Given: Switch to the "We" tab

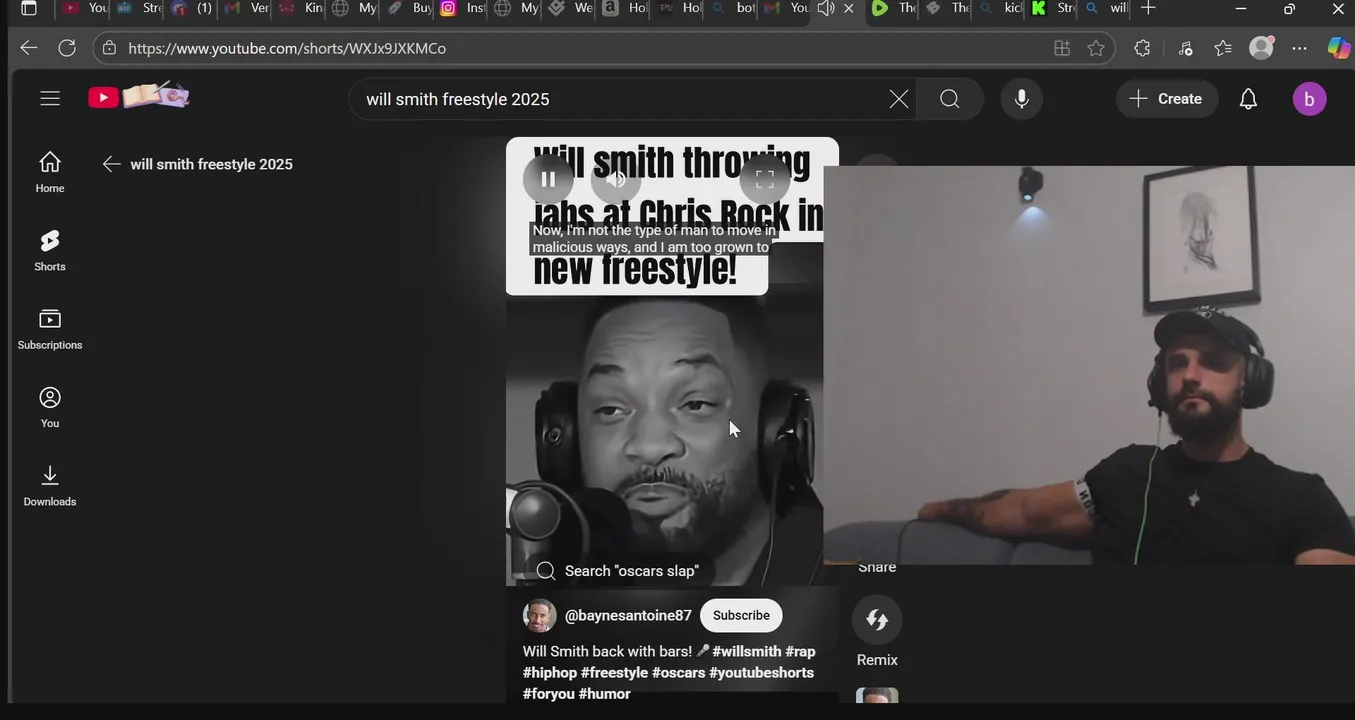Looking at the screenshot, I should tap(570, 8).
